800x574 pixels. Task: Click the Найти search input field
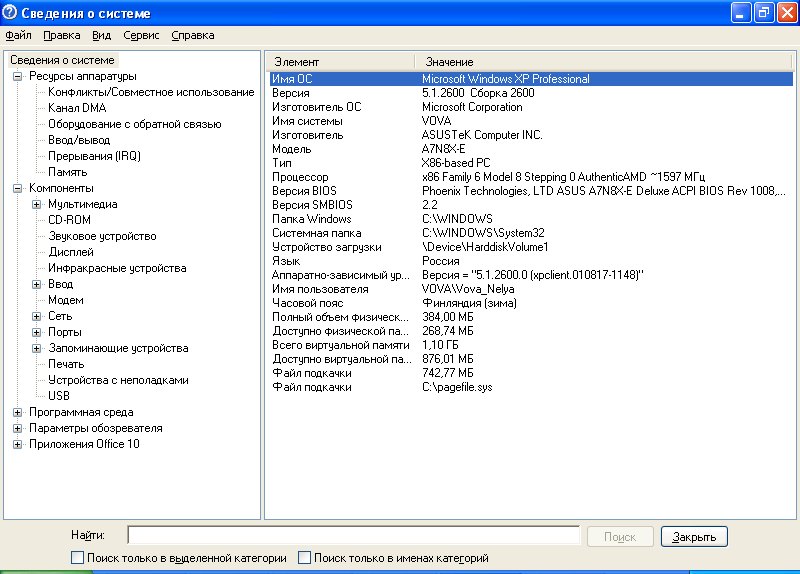pos(354,536)
